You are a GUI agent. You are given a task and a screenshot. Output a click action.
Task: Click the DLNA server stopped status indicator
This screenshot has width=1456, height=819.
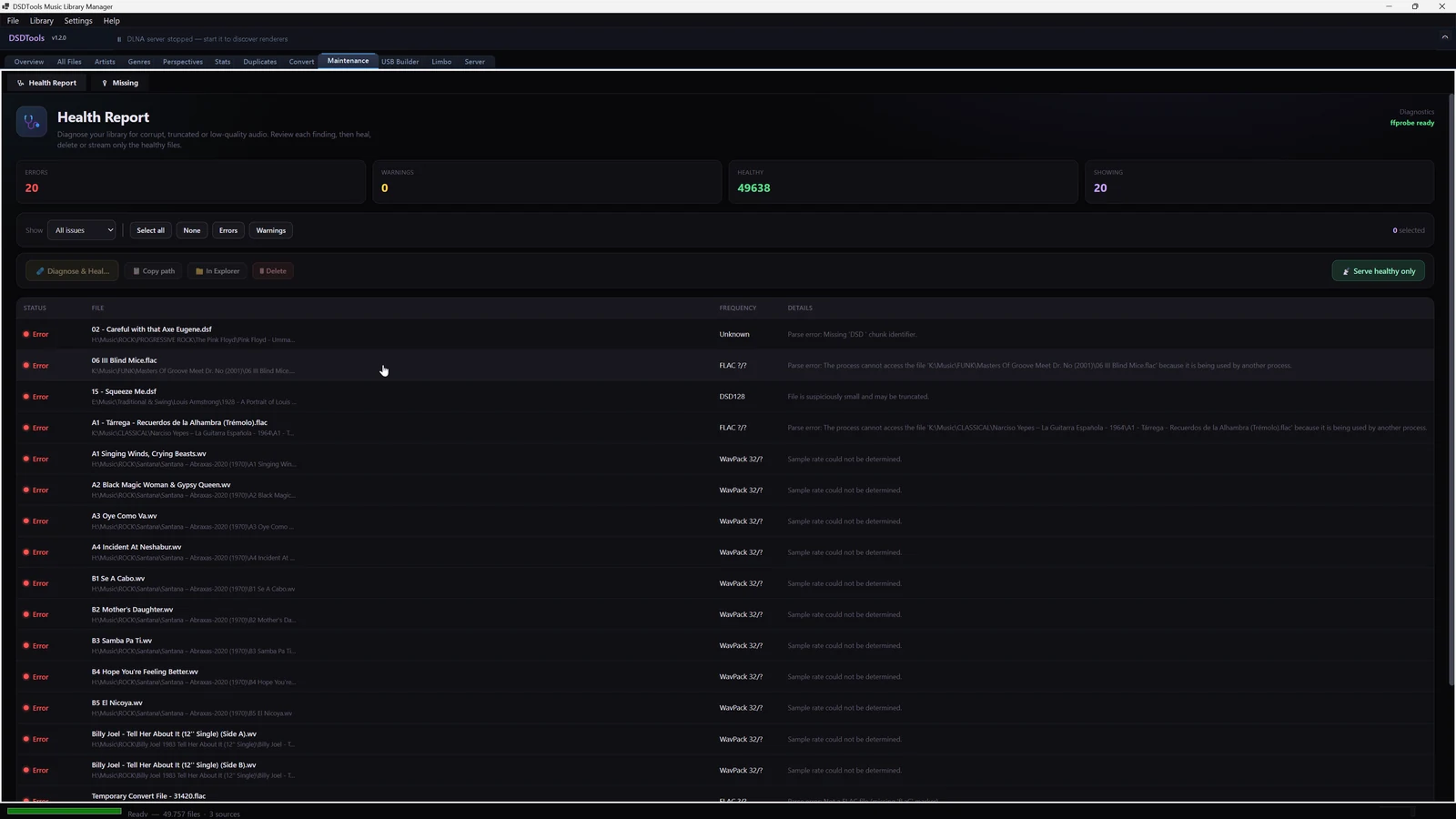point(119,39)
